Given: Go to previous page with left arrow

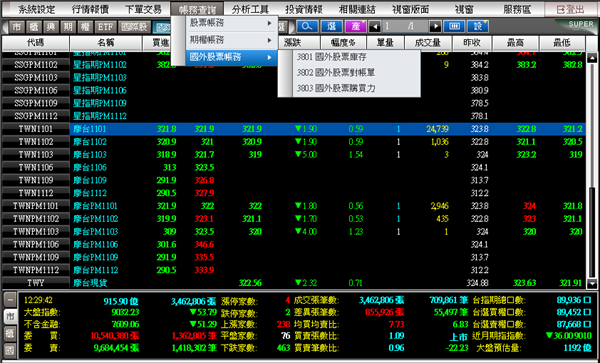Looking at the screenshot, I should [375, 26].
